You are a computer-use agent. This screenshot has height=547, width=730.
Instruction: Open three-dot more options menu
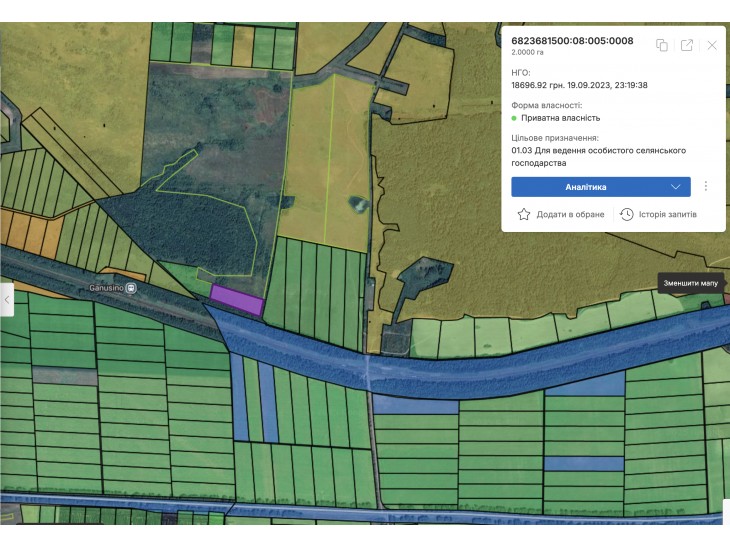706,186
